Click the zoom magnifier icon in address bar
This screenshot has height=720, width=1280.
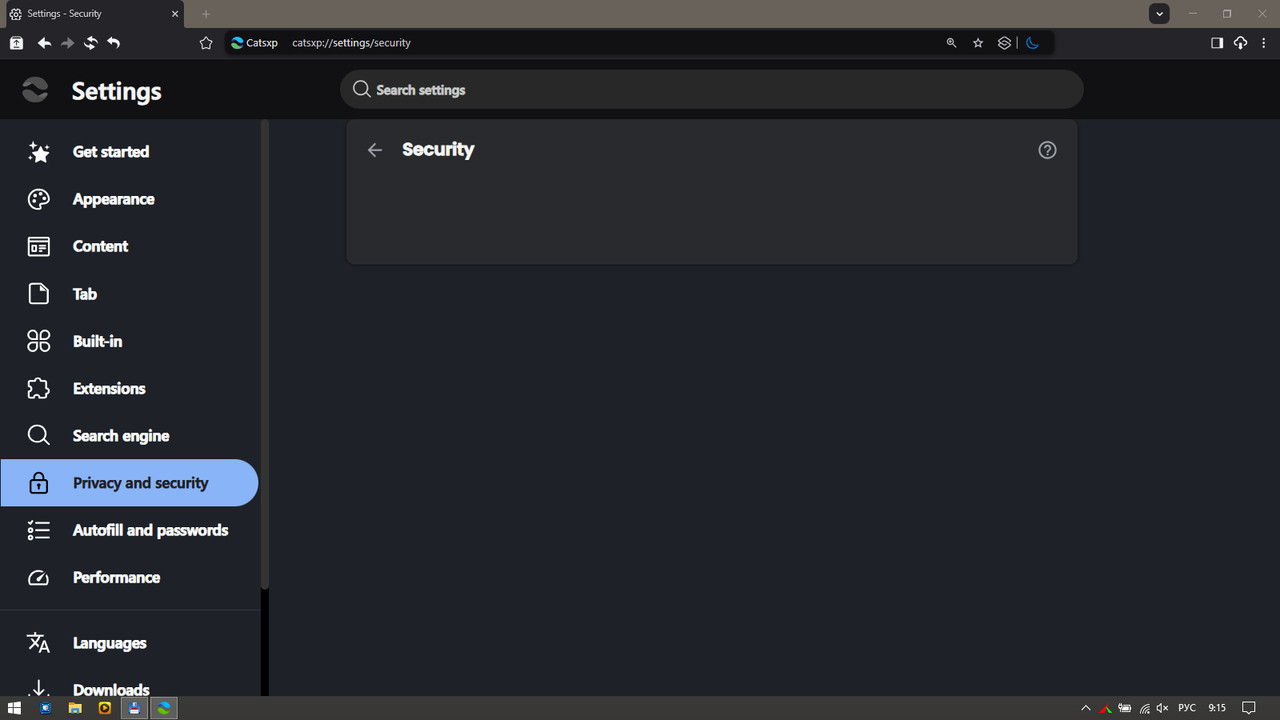[951, 43]
